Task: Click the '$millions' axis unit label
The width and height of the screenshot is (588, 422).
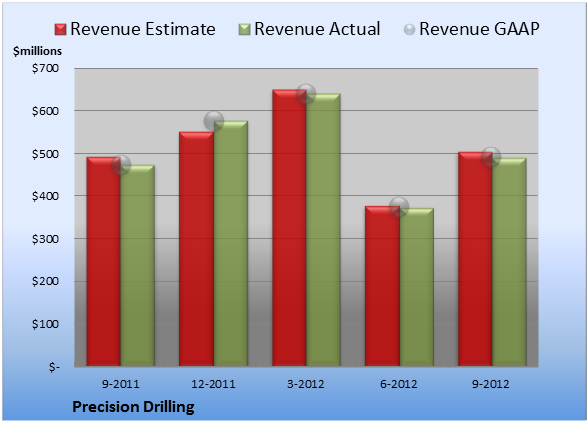Action: click(37, 51)
